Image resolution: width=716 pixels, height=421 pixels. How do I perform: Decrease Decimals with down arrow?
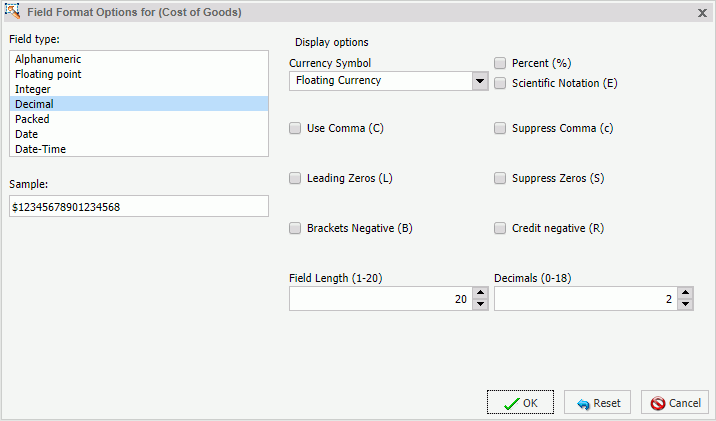click(685, 304)
